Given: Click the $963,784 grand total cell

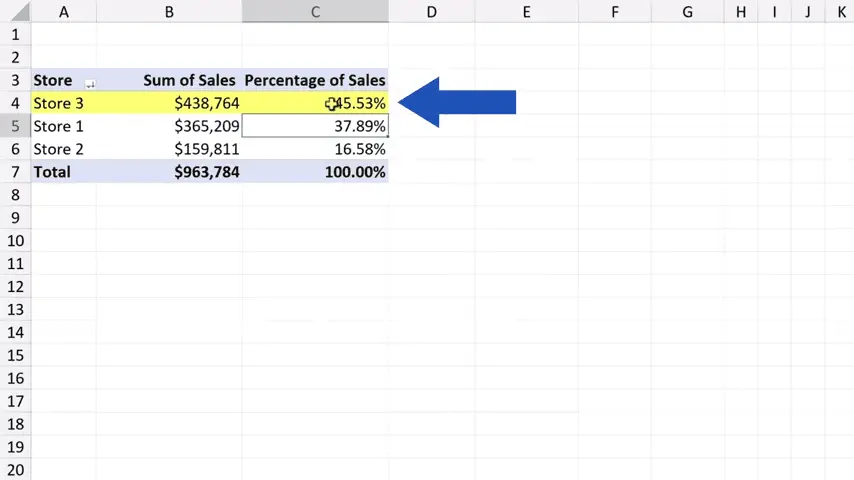Looking at the screenshot, I should [205, 172].
